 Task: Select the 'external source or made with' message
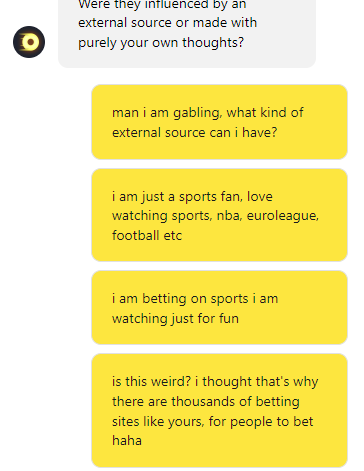coord(187,33)
